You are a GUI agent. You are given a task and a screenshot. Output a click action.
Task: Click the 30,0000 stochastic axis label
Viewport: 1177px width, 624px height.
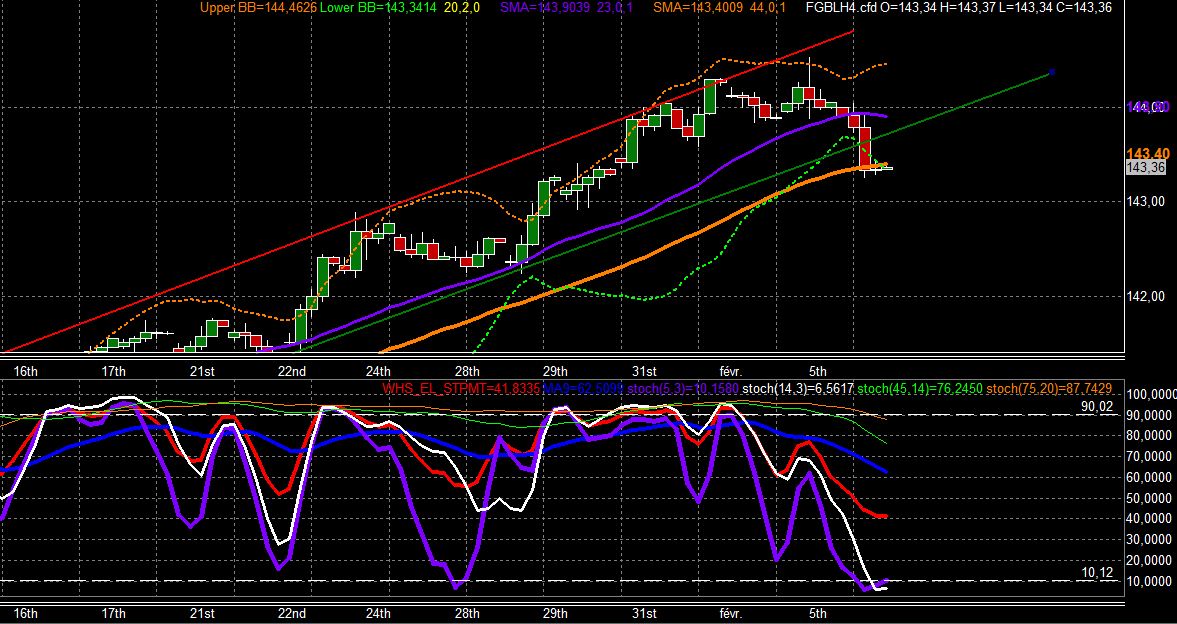tap(1150, 540)
